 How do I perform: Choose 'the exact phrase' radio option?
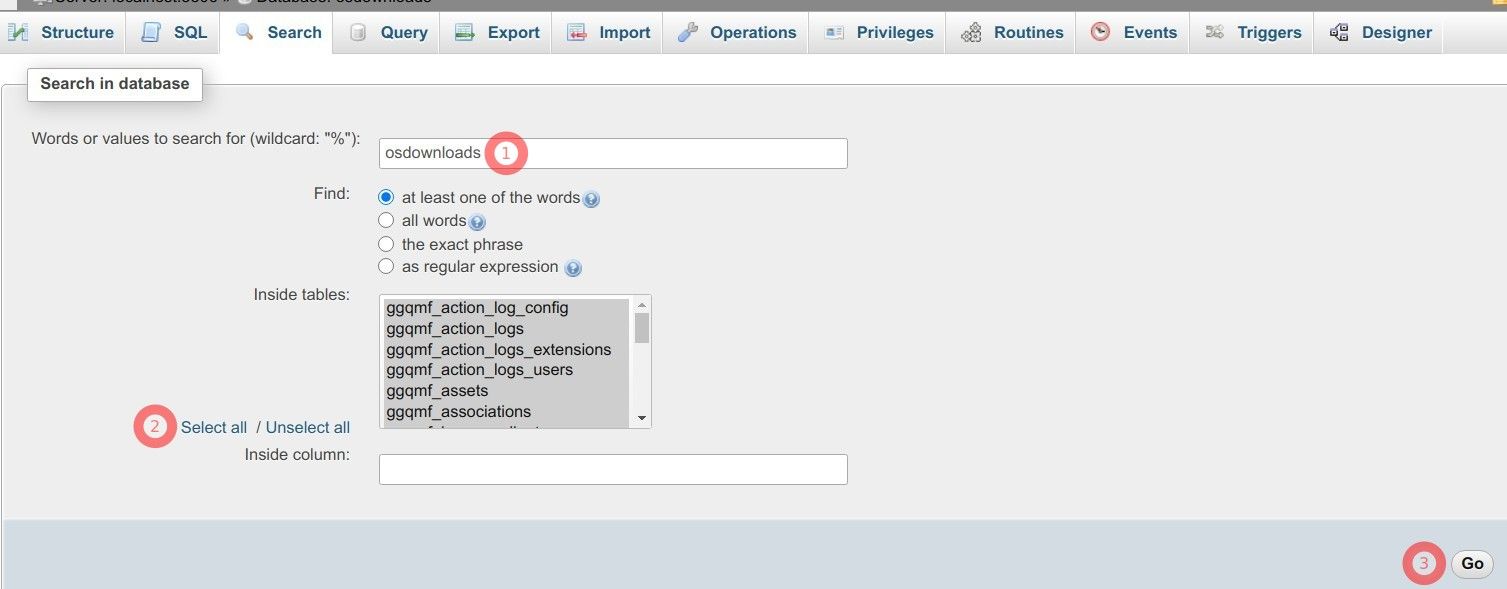point(386,244)
